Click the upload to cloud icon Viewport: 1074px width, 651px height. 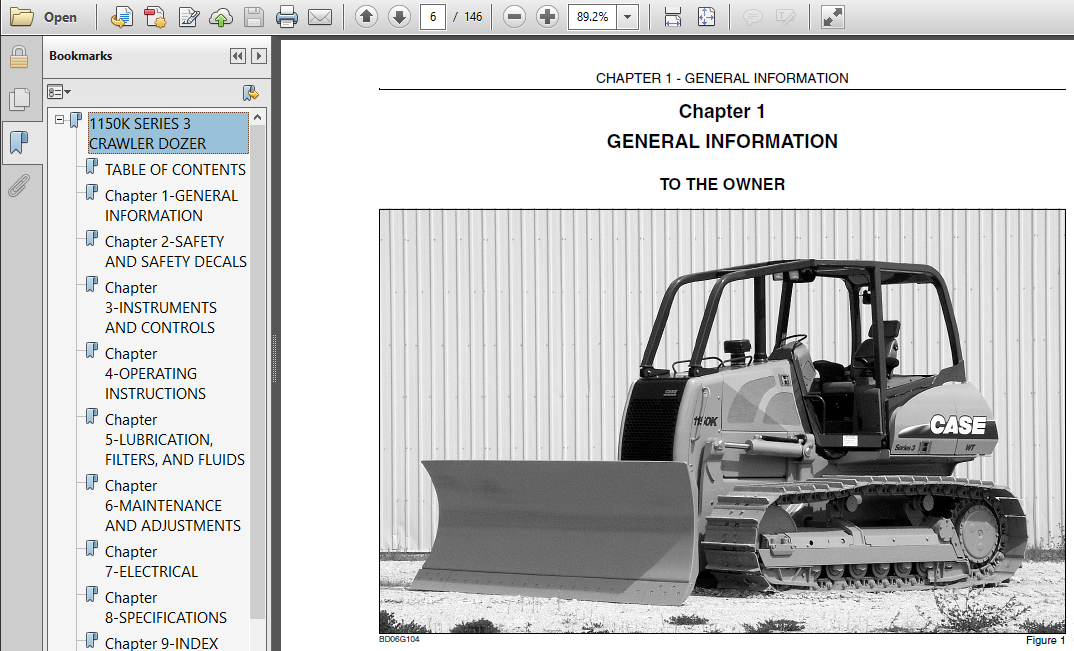tap(221, 17)
